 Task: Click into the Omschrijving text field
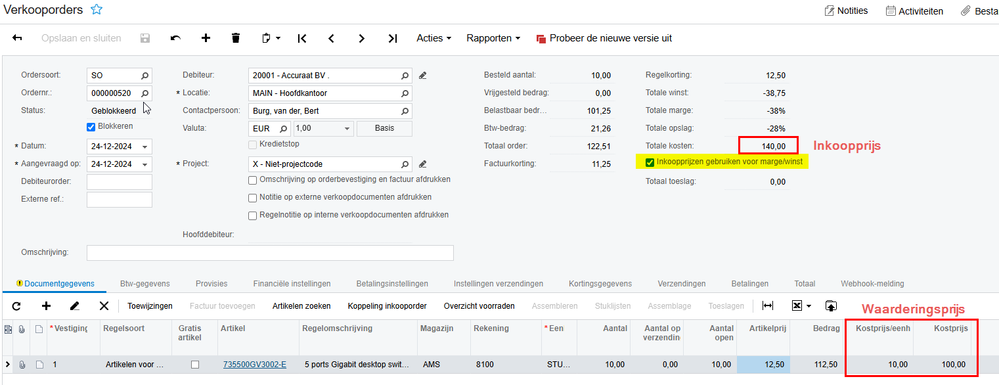pyautogui.click(x=270, y=252)
